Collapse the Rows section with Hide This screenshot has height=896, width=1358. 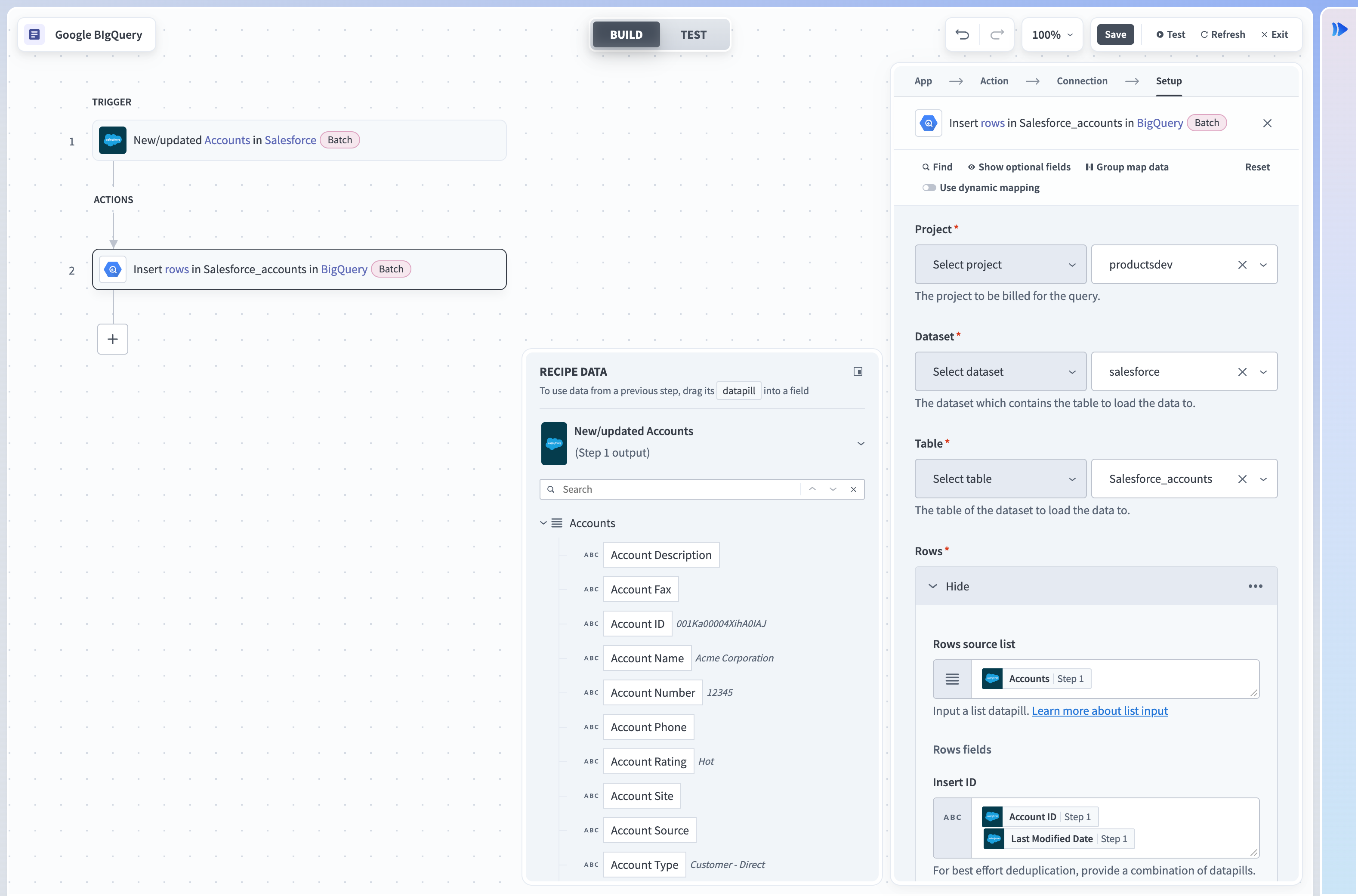point(948,586)
